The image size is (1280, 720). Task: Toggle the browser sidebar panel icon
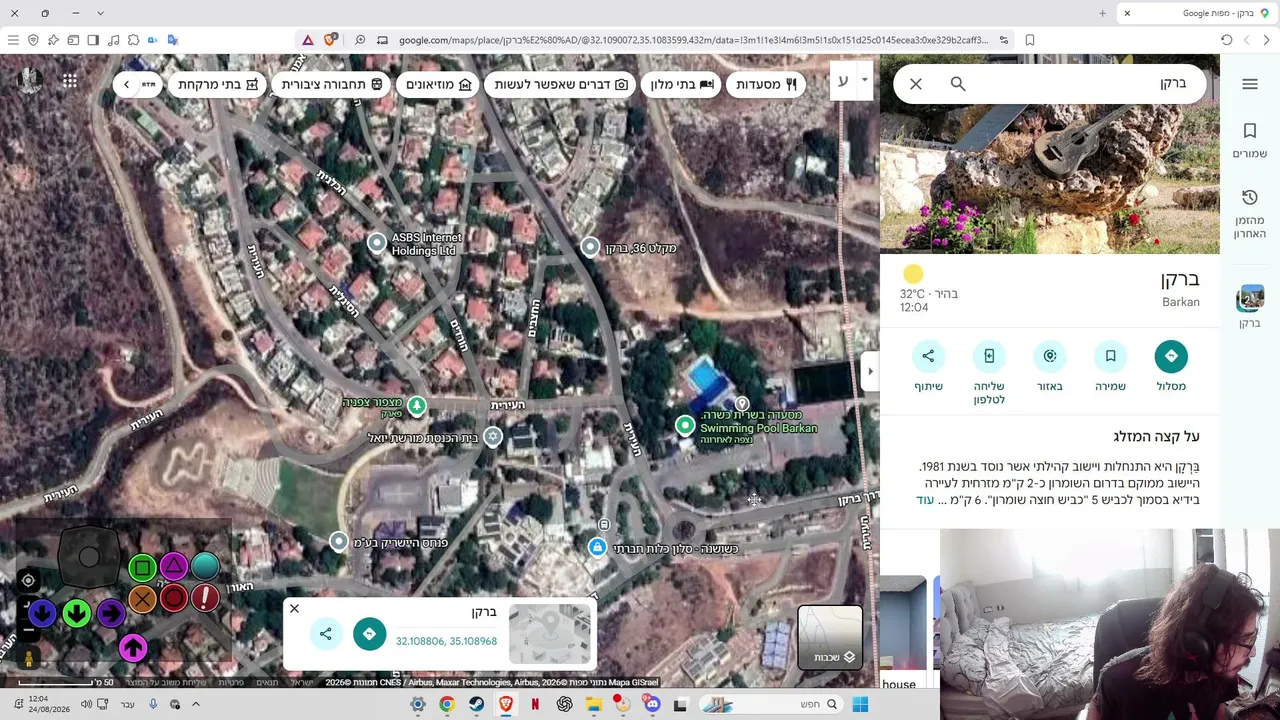point(93,40)
